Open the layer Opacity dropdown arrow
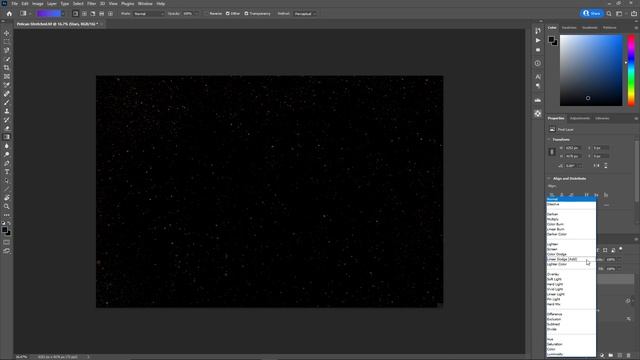Viewport: 640px width, 360px height. click(619, 260)
